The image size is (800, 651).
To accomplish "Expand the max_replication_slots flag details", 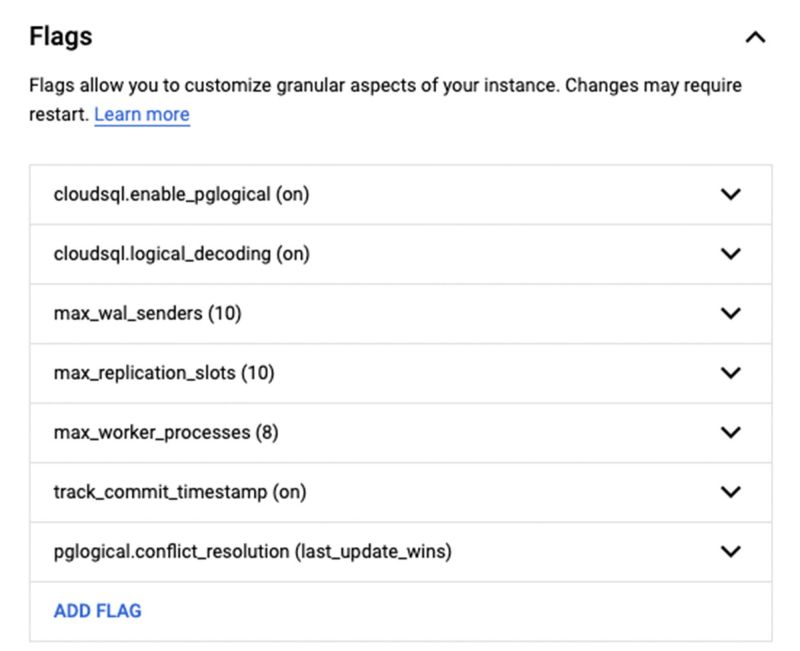I will pos(729,373).
